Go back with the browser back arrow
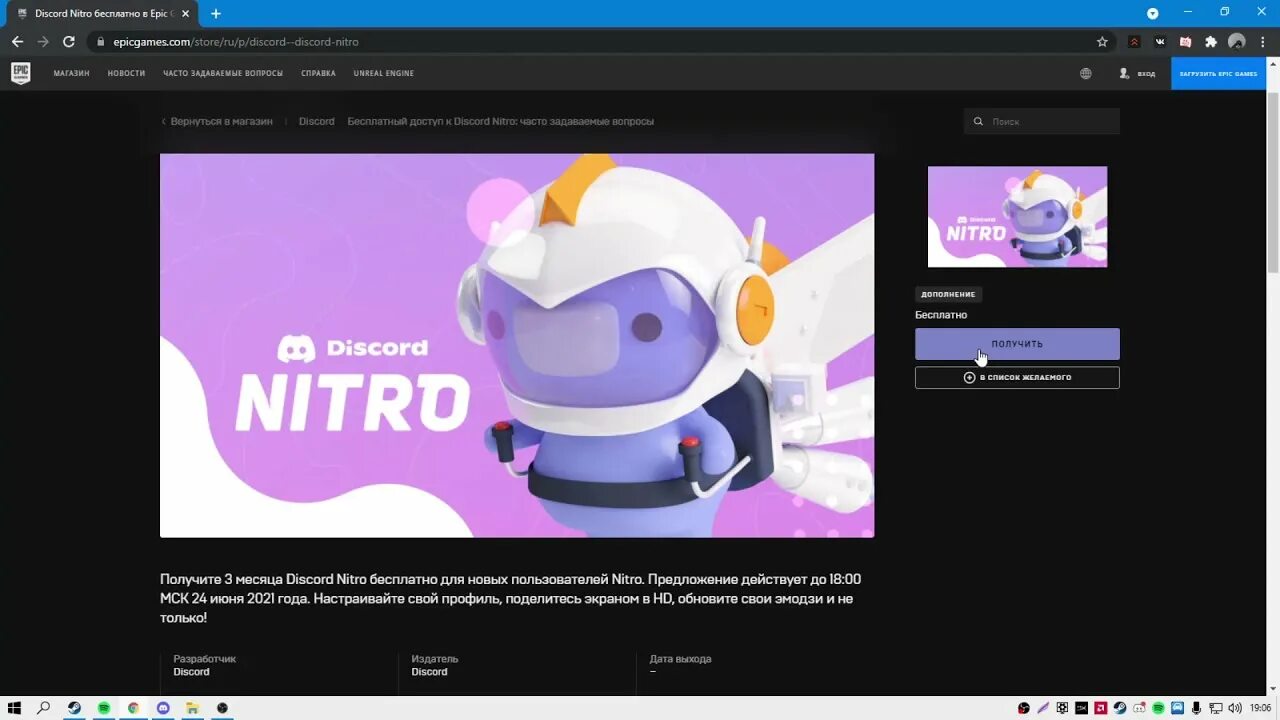1280x720 pixels. point(17,42)
